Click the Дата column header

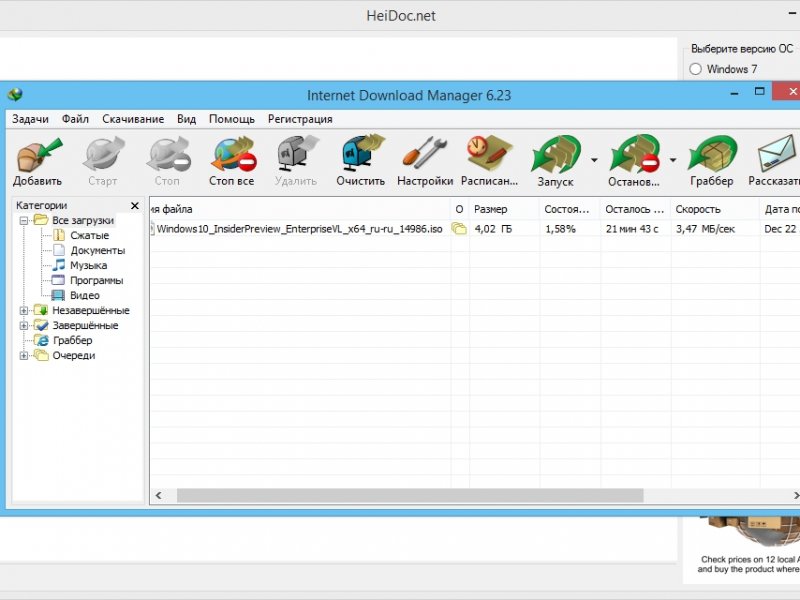pos(780,209)
